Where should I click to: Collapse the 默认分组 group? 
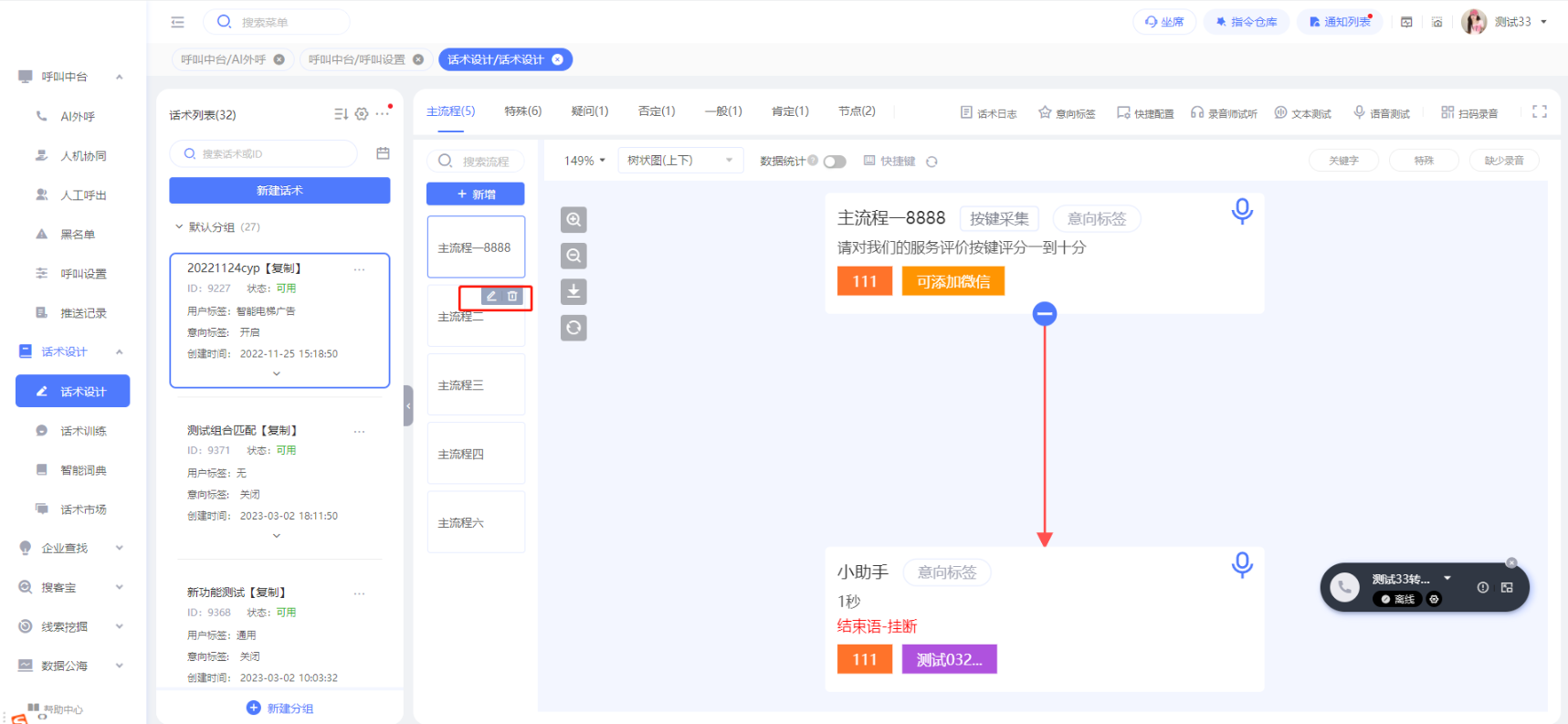[x=179, y=227]
